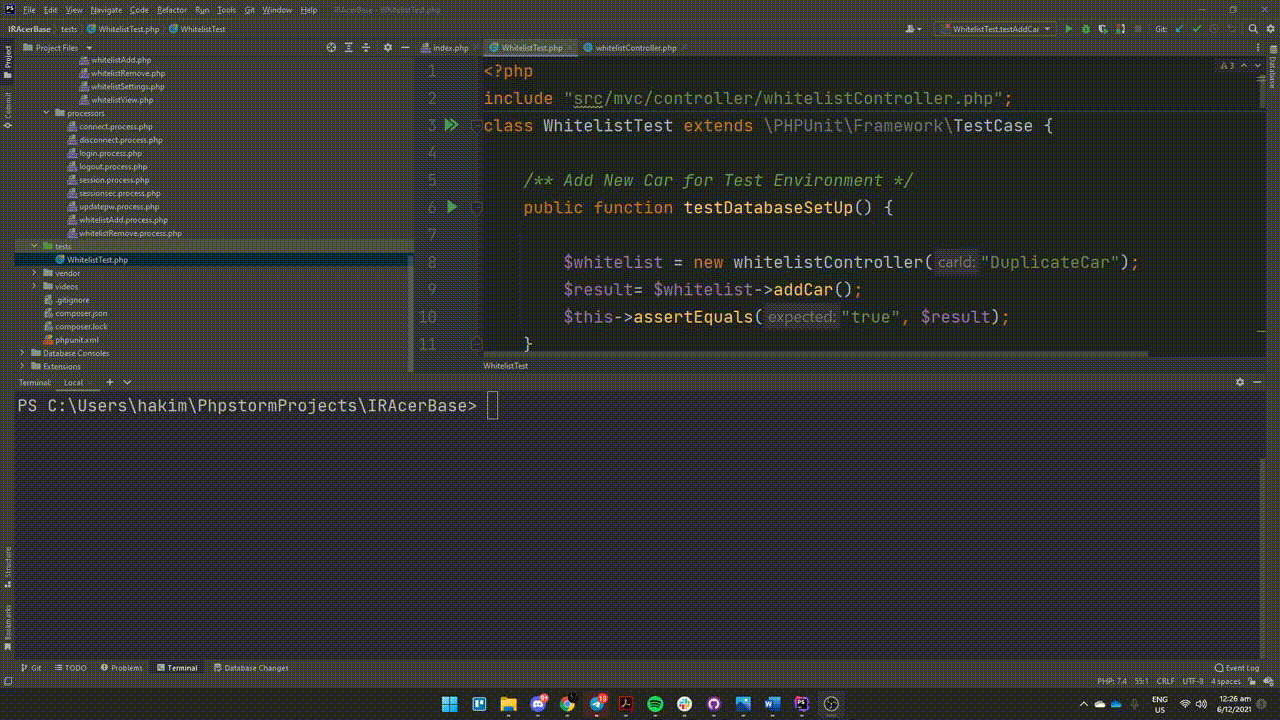Select composer.json in the project tree
The image size is (1280, 720).
coord(81,313)
